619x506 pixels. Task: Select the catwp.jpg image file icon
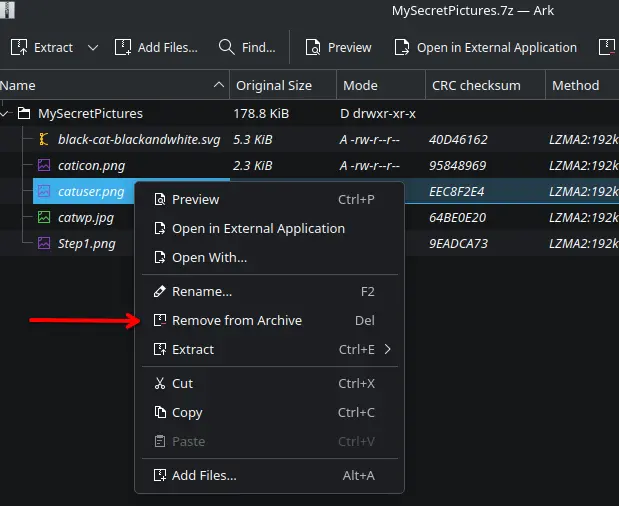pyautogui.click(x=44, y=217)
